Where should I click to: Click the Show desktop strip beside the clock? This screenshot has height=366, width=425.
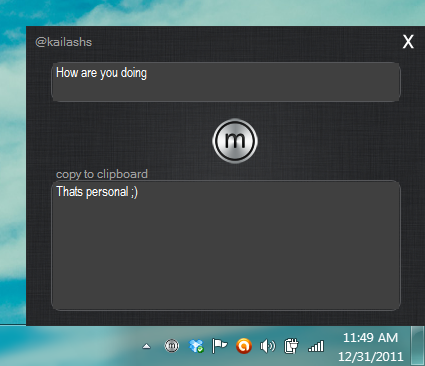click(418, 346)
